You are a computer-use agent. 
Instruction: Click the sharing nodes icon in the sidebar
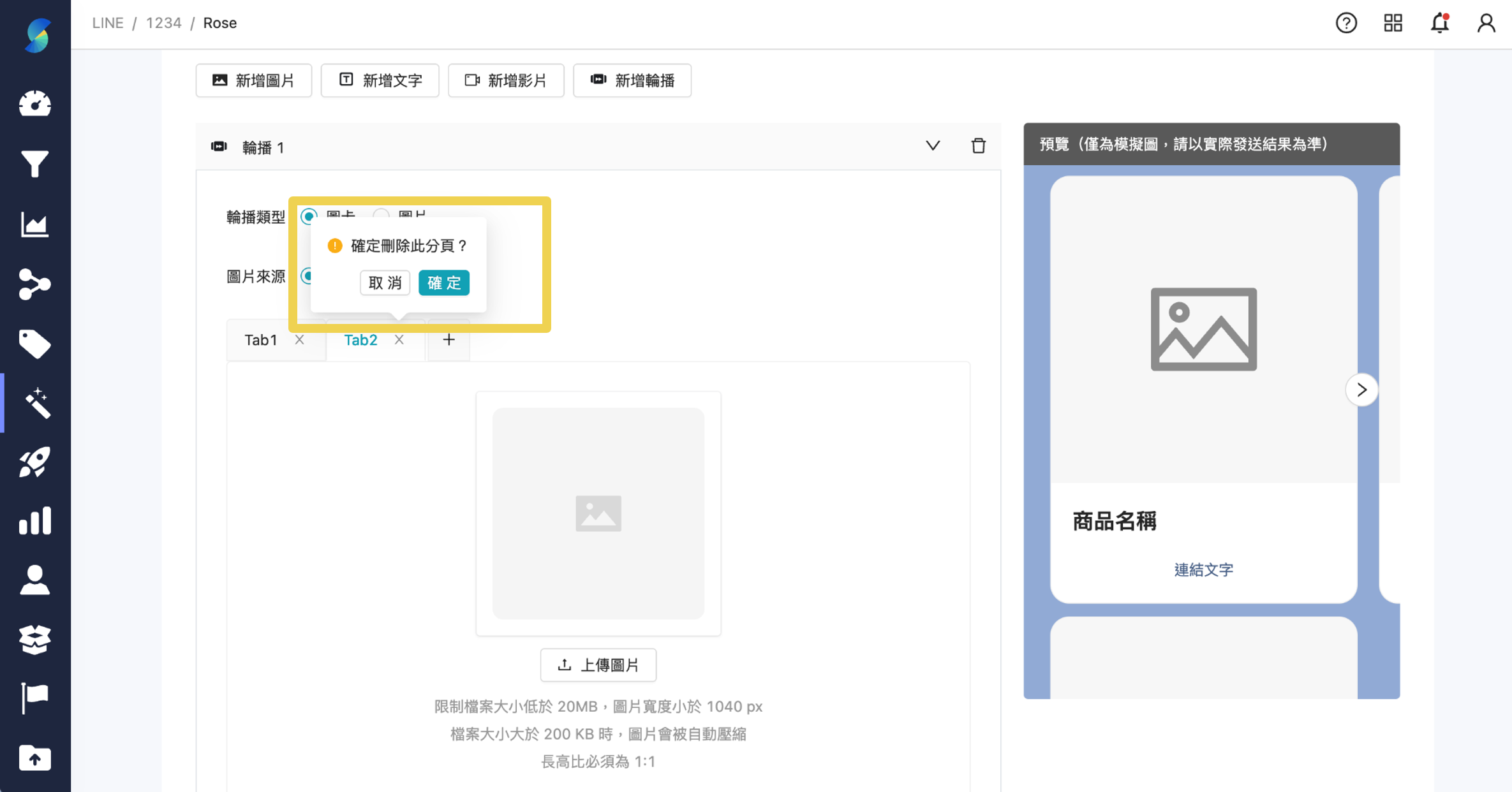35,283
